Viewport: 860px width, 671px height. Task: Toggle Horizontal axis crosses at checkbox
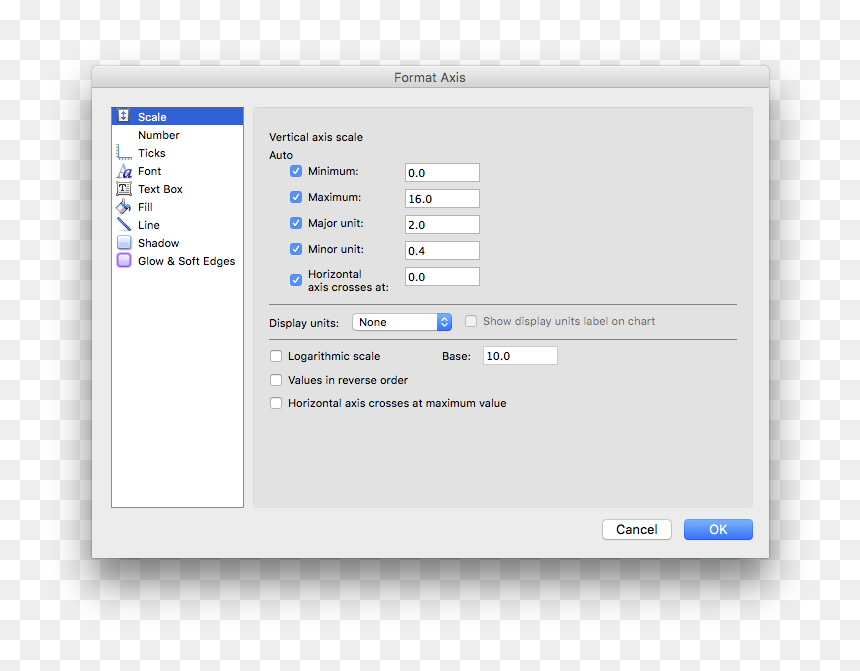(x=296, y=280)
